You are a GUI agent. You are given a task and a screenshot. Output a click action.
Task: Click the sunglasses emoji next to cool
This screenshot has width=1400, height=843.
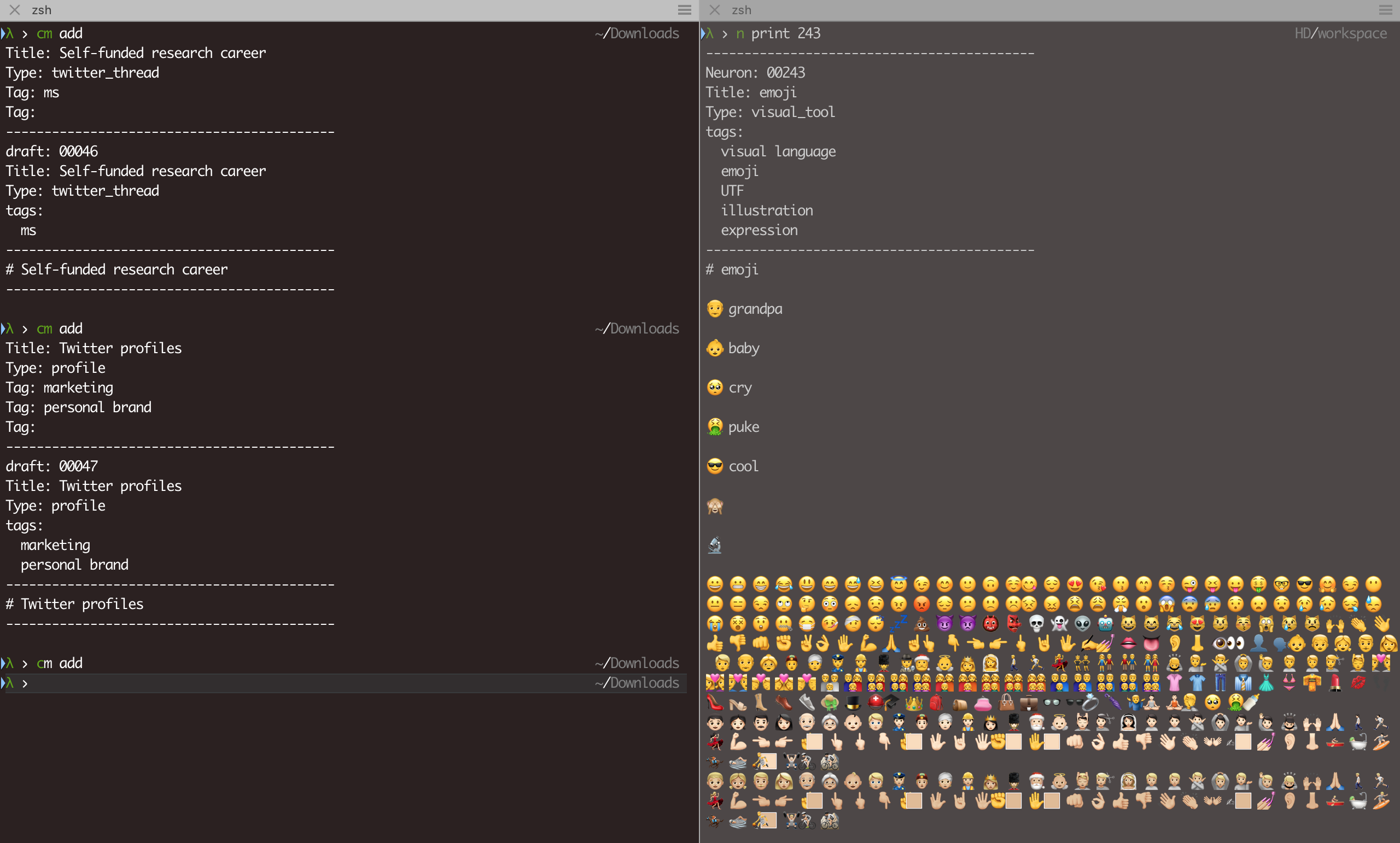[714, 466]
